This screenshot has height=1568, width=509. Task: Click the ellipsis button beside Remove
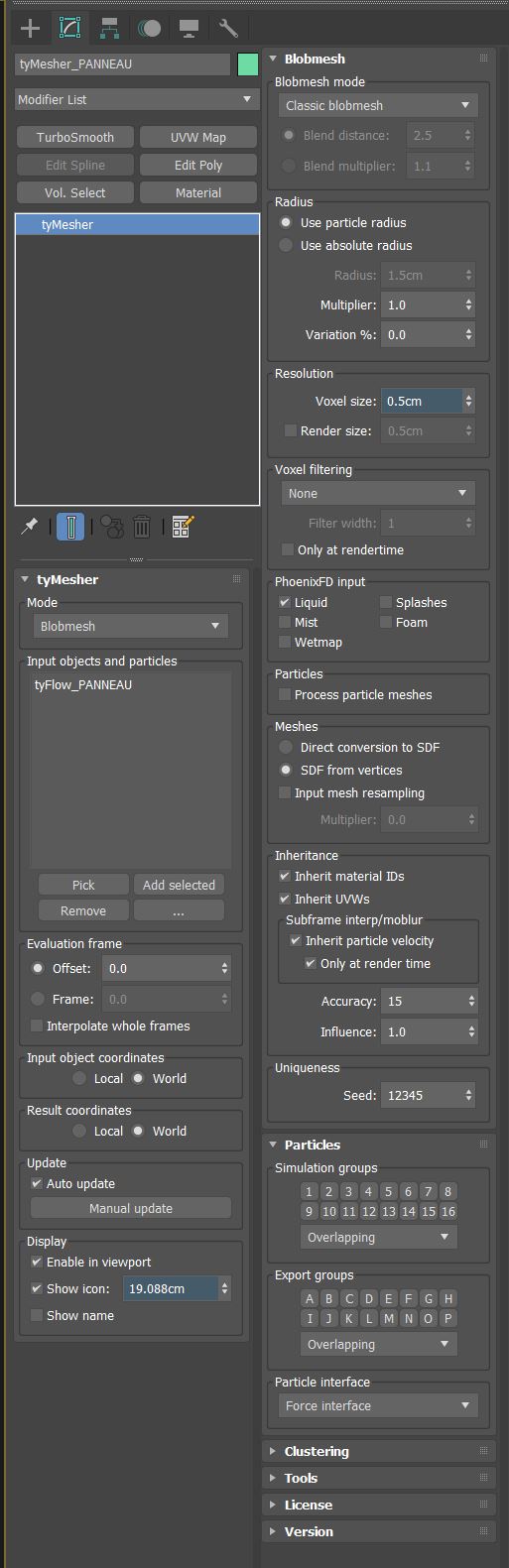[x=179, y=910]
